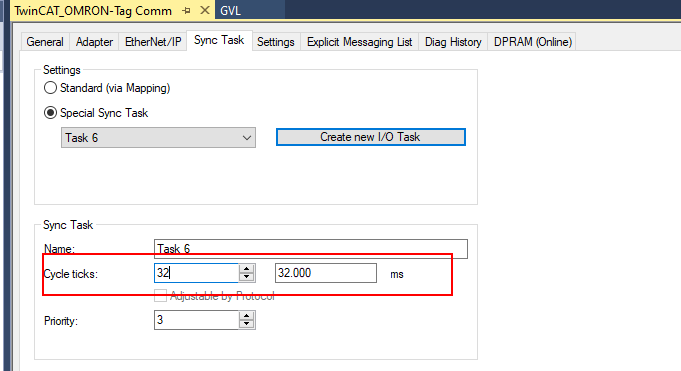Click the ms unit label
The image size is (681, 371).
coord(397,275)
